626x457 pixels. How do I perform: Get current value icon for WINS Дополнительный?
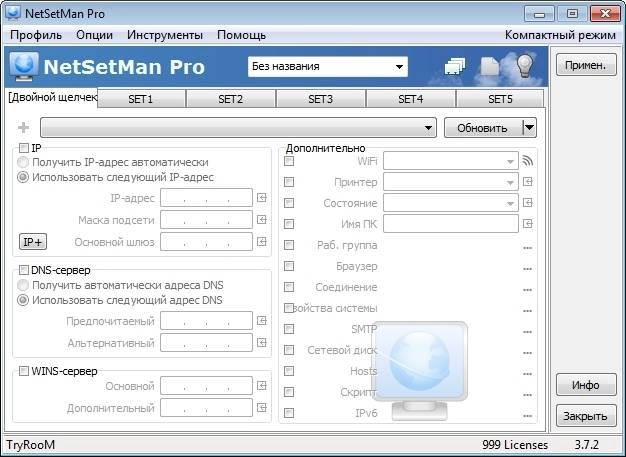point(262,408)
